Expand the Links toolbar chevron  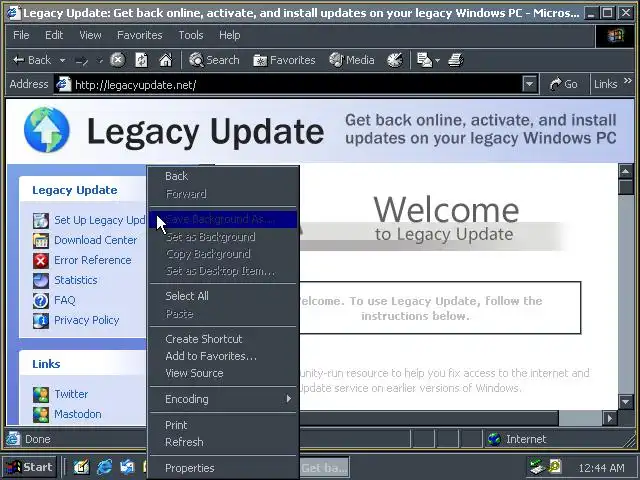tap(628, 80)
